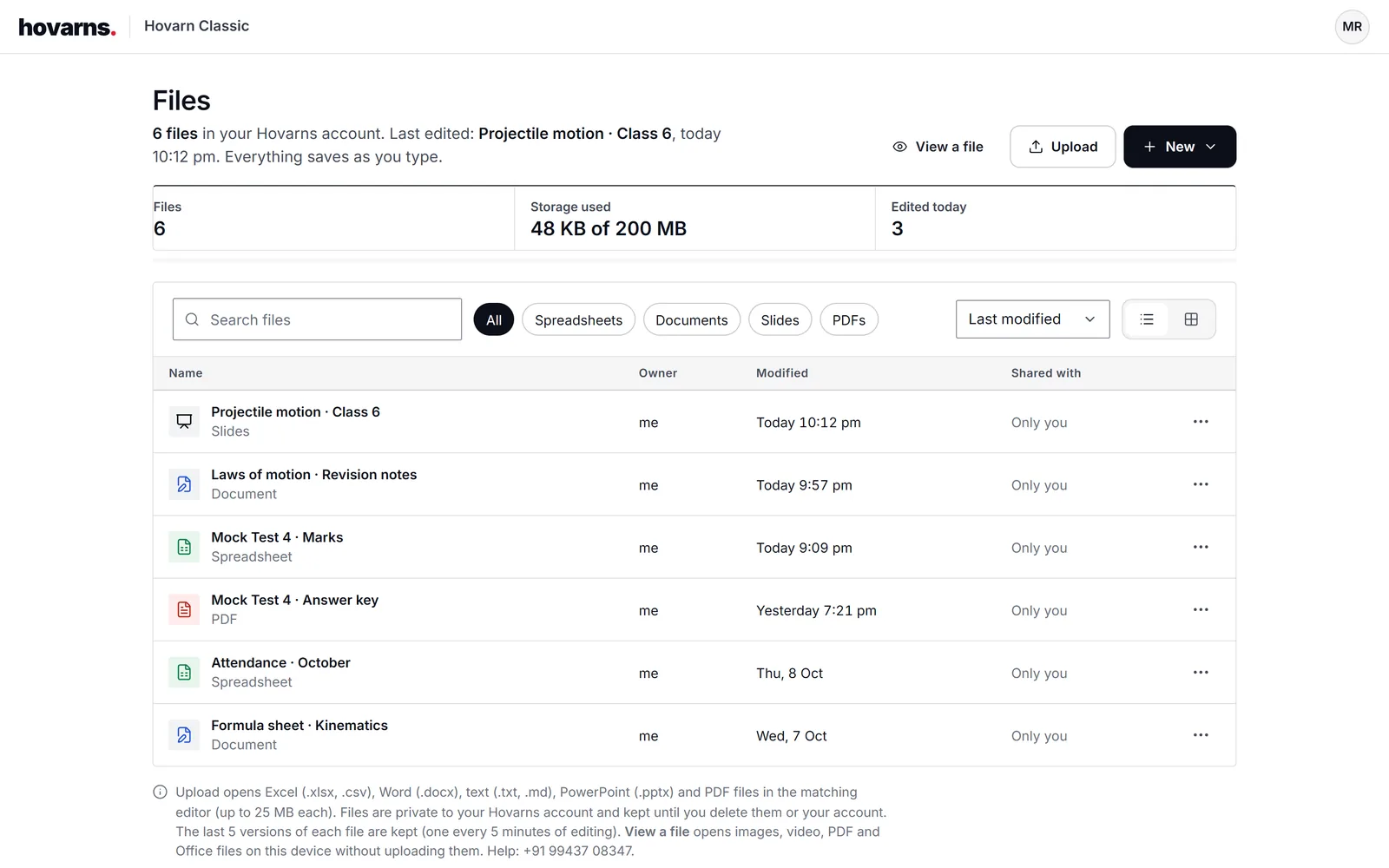The image size is (1389, 868).
Task: Click the document icon for Formula sheet Kinematics
Action: [184, 735]
